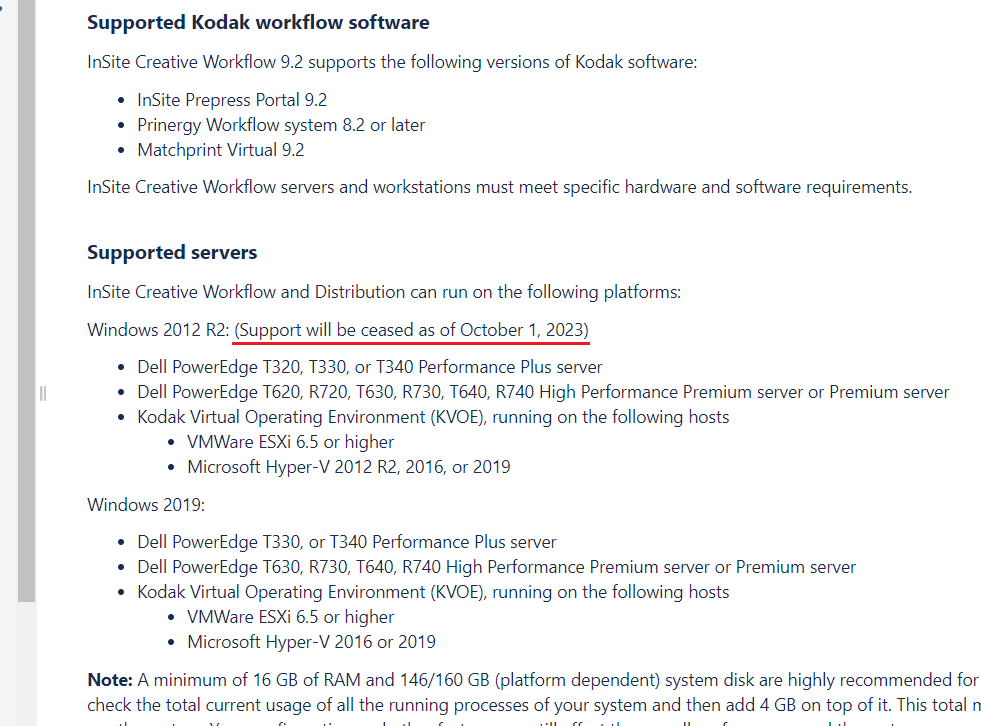
Task: Click the 'Supported servers' heading
Action: (x=172, y=252)
